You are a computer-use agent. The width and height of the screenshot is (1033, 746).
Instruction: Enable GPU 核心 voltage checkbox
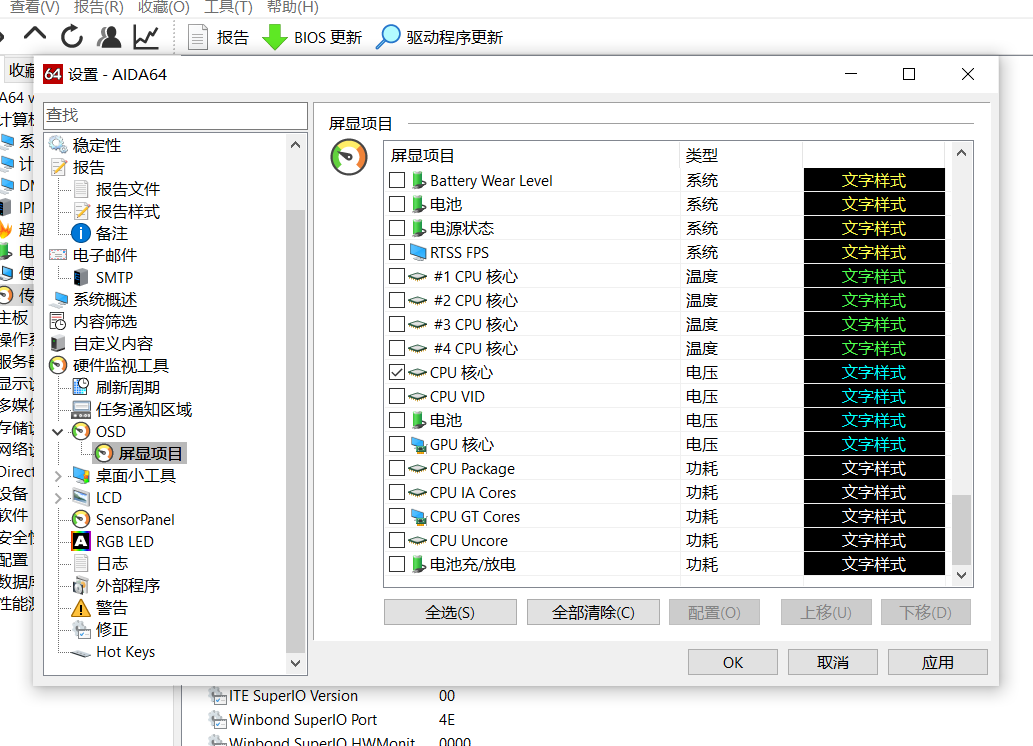point(397,444)
